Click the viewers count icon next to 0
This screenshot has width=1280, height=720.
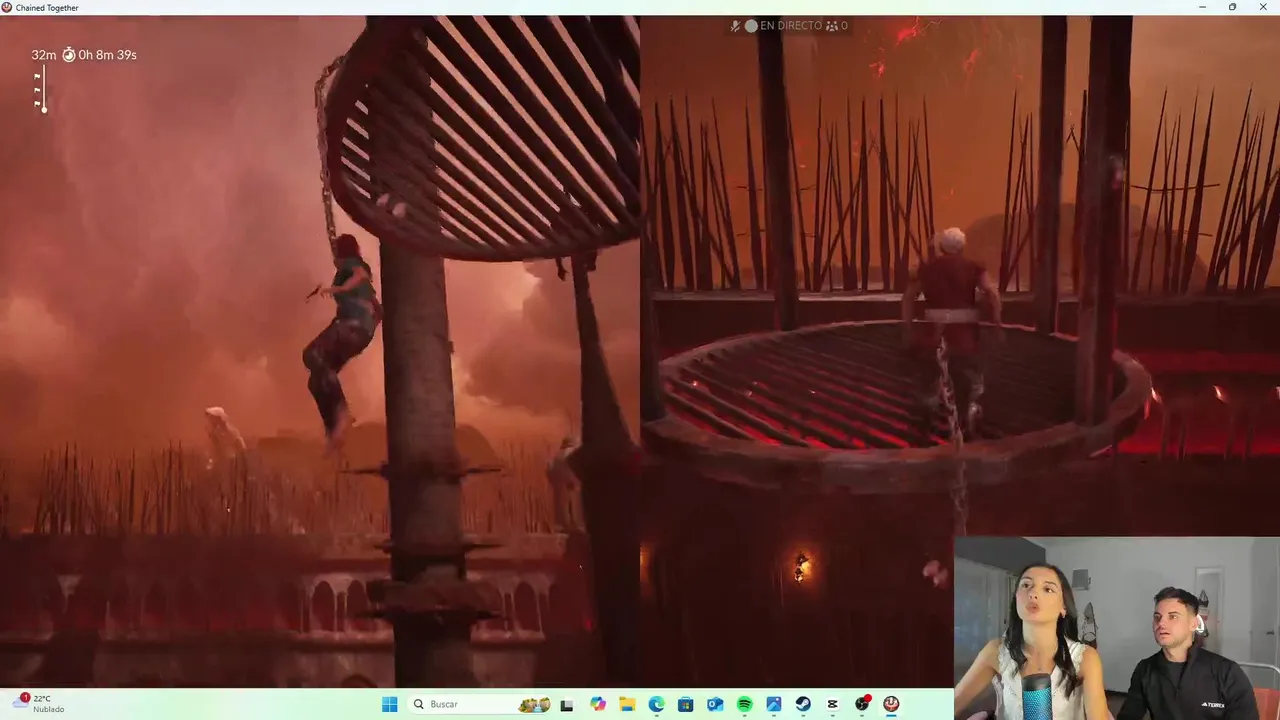click(x=831, y=26)
